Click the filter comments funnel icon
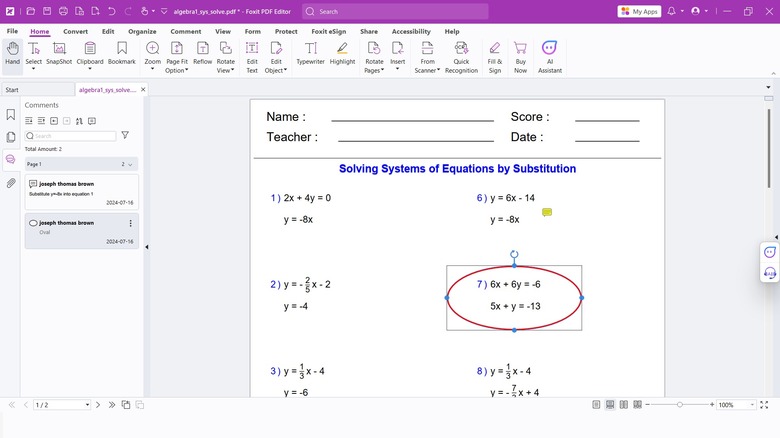 tap(125, 135)
